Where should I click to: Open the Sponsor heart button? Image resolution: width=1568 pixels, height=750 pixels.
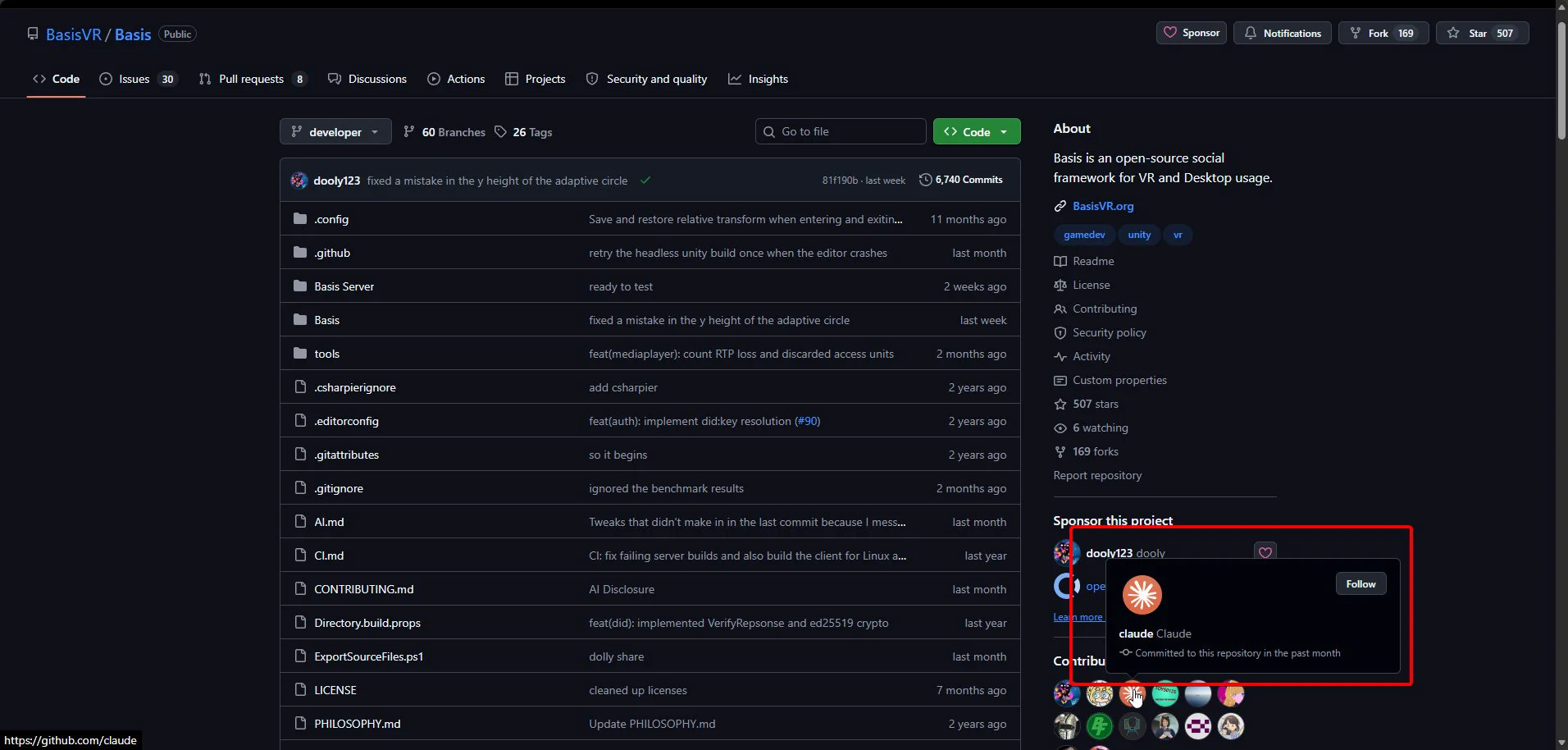pyautogui.click(x=1192, y=33)
